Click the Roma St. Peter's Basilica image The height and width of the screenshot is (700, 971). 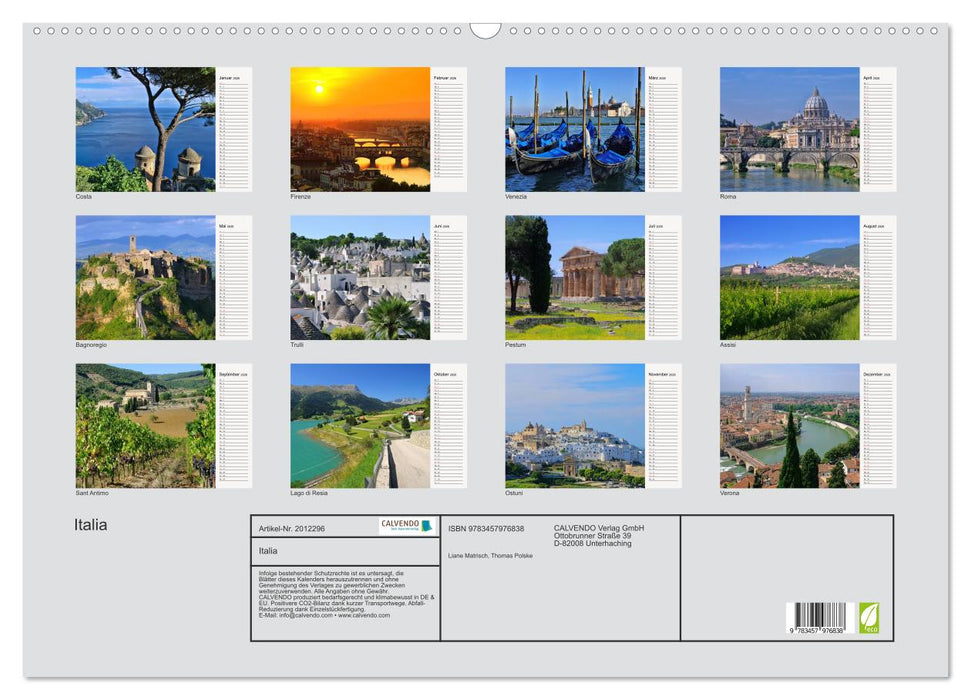(x=791, y=128)
